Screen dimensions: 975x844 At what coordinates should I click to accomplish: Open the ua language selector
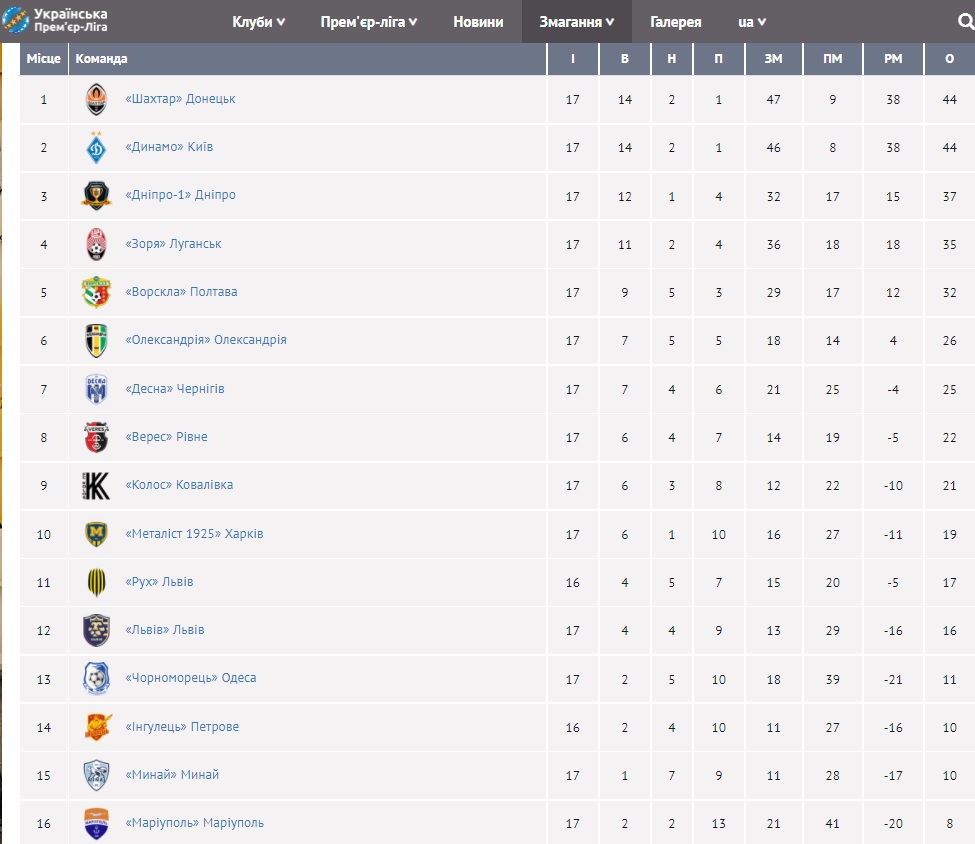751,22
